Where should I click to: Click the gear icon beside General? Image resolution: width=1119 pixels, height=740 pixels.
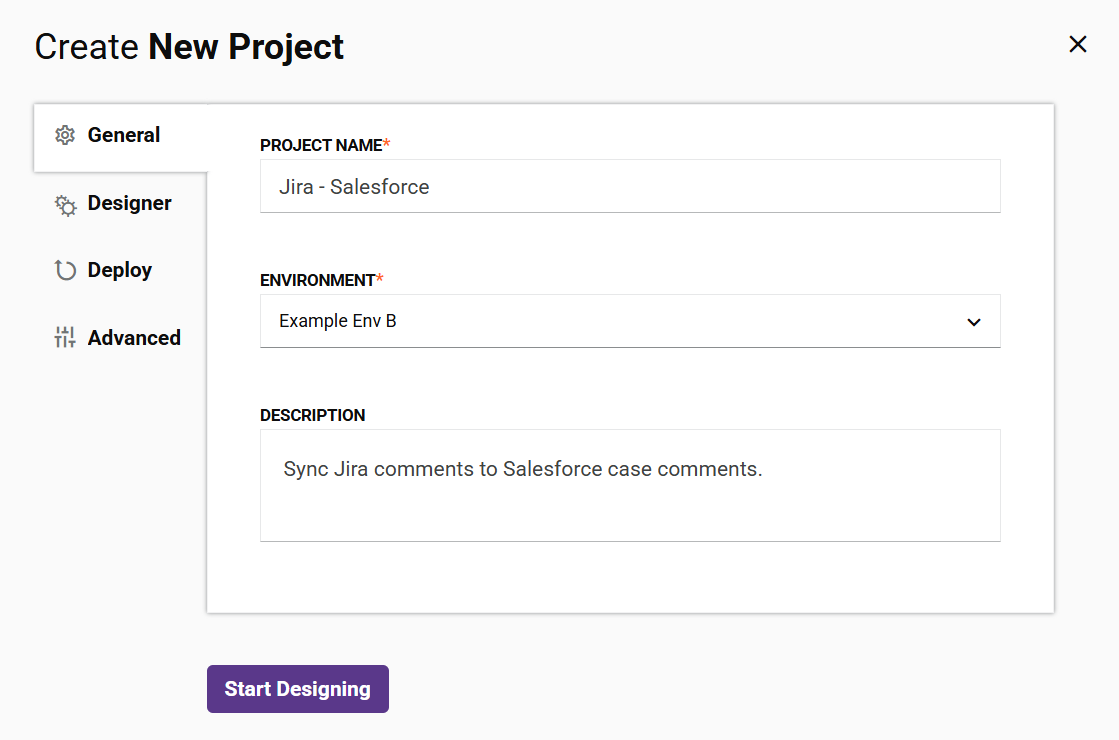pyautogui.click(x=64, y=134)
